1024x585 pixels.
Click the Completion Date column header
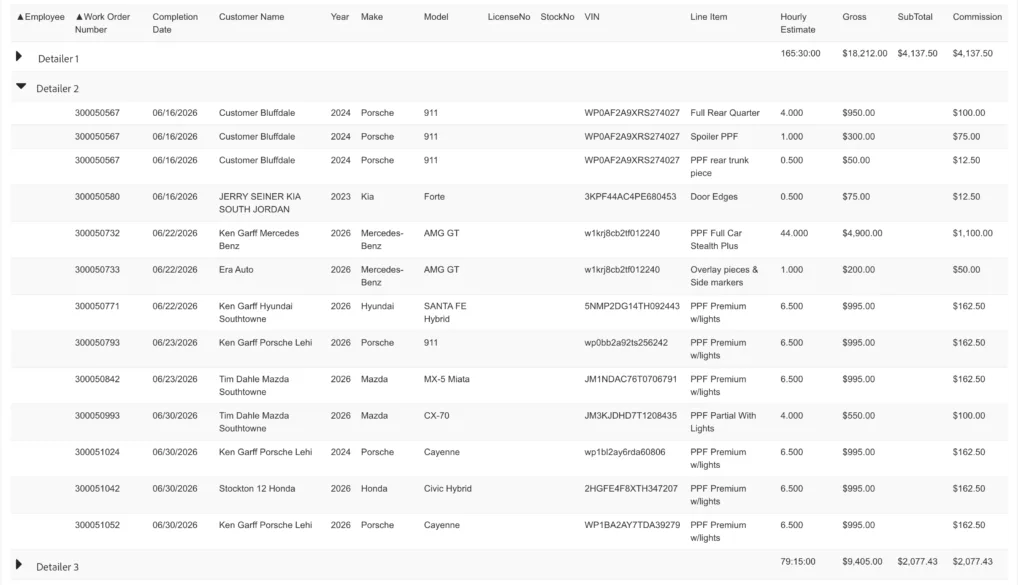pyautogui.click(x=175, y=23)
